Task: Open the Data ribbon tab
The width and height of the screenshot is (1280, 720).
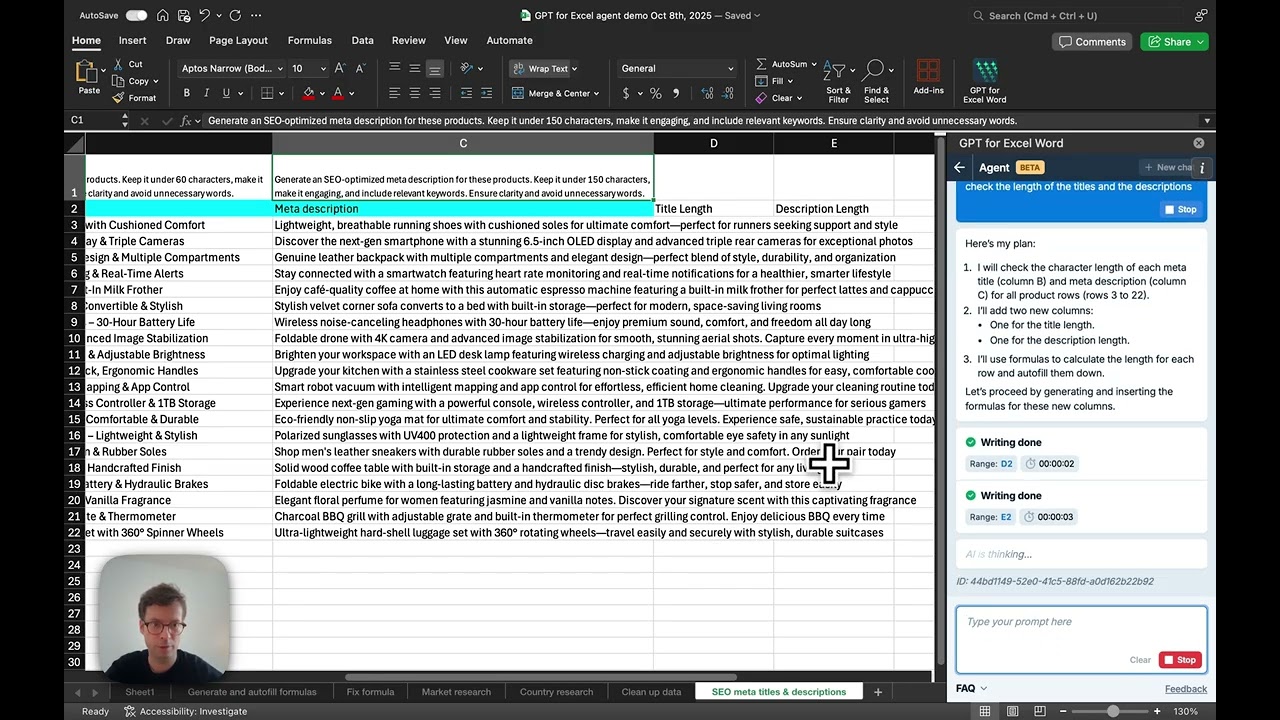Action: pos(362,40)
